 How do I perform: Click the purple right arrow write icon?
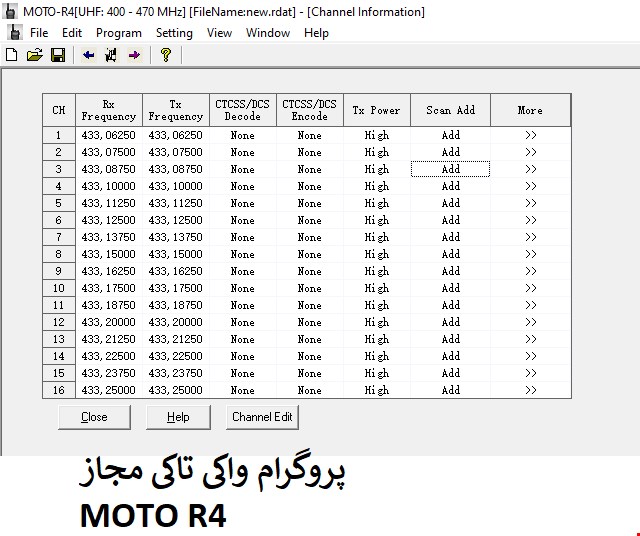[x=134, y=55]
